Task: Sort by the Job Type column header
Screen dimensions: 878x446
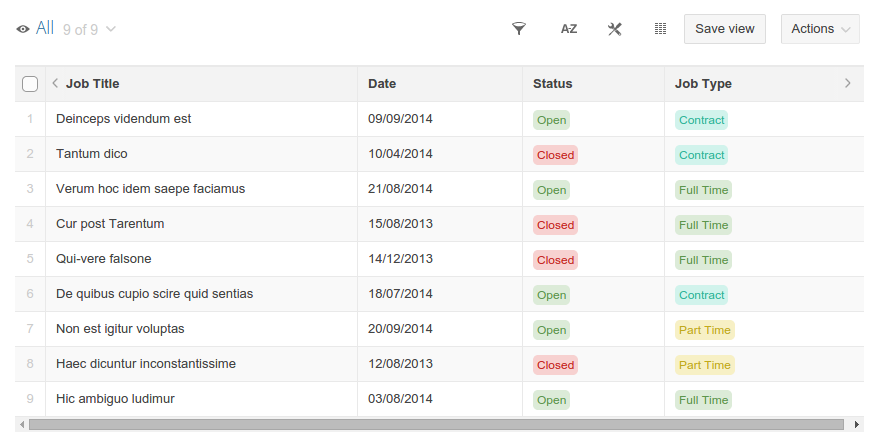Action: (x=703, y=84)
